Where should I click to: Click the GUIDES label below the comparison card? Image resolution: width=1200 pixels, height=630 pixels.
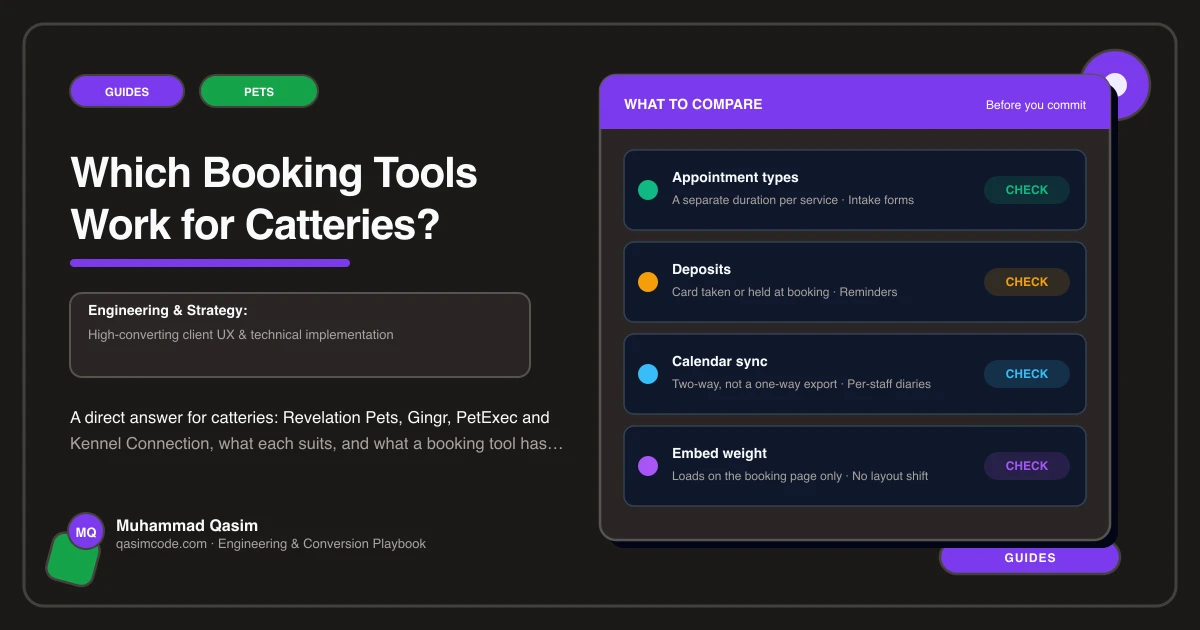point(1030,558)
